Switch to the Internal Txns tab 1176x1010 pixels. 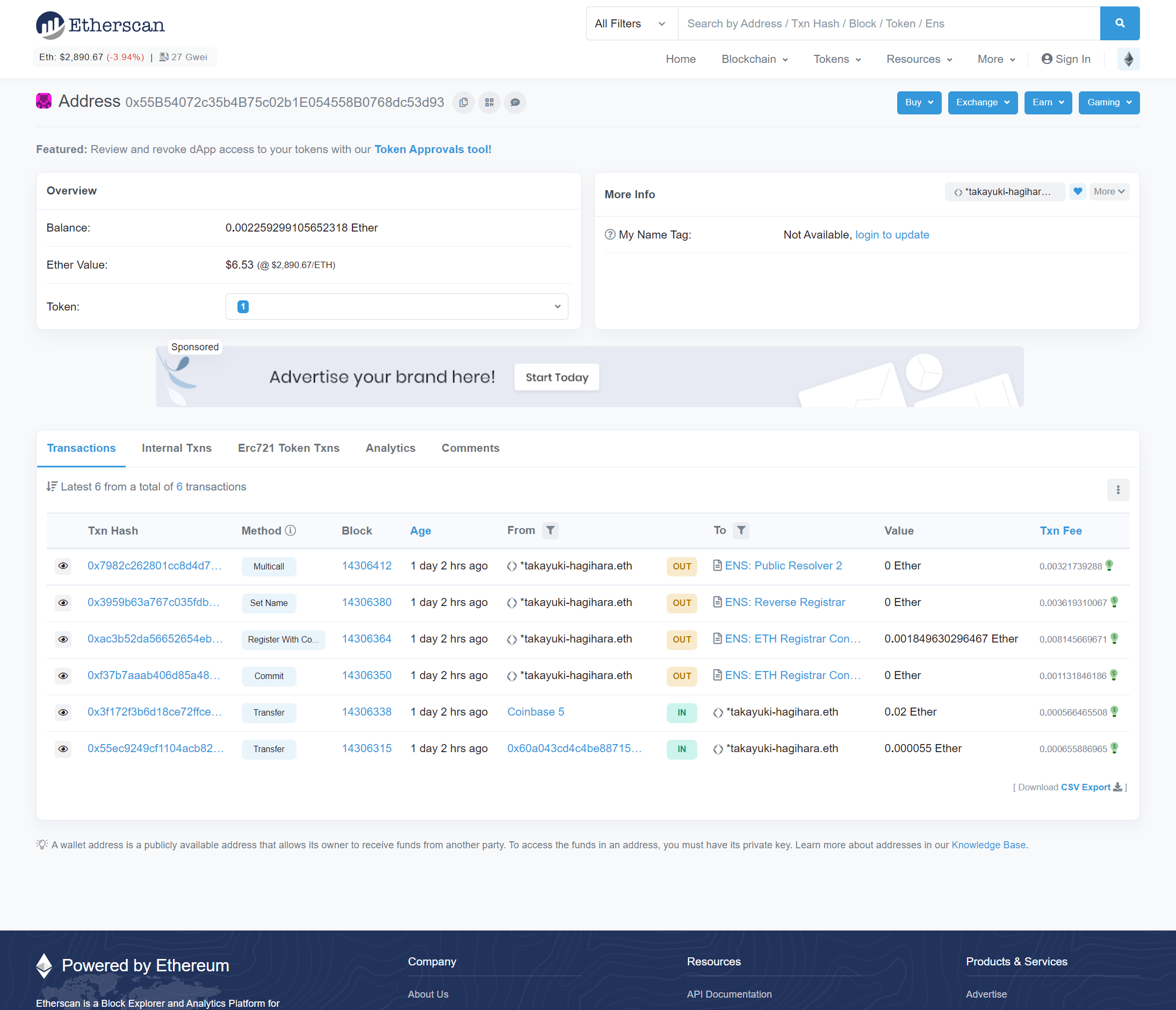click(x=177, y=448)
